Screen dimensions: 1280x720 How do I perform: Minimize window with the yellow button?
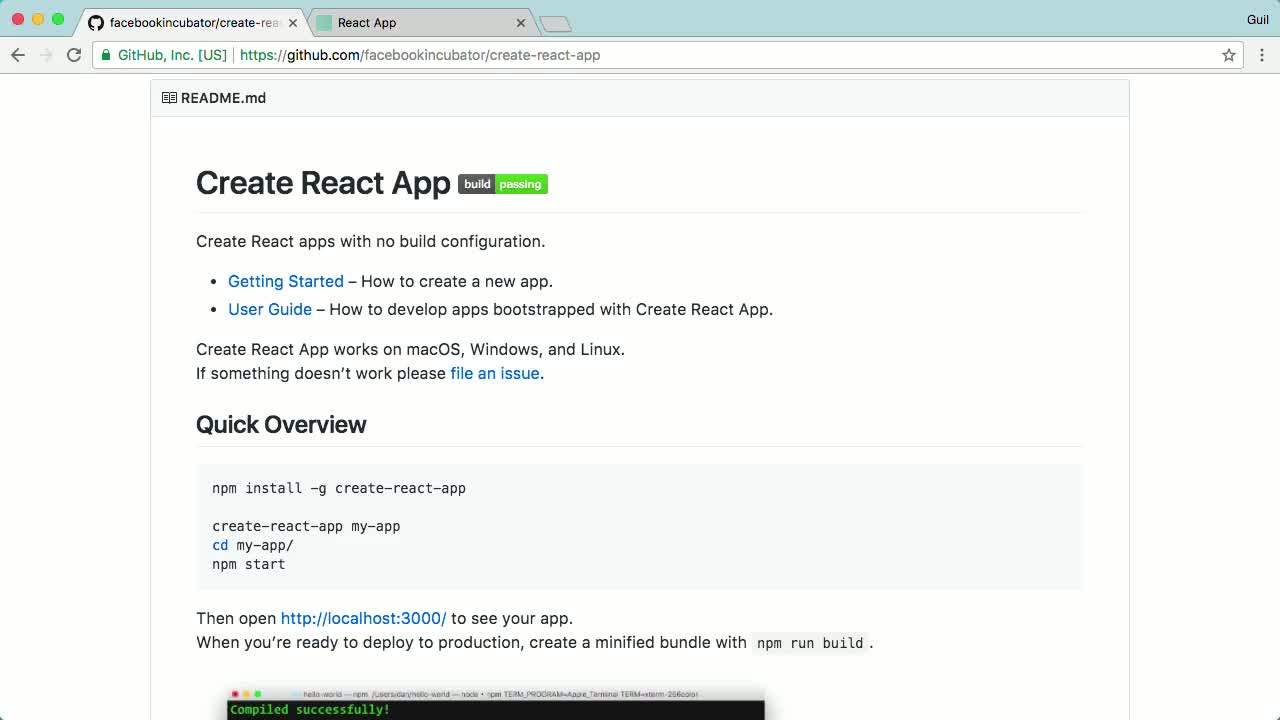38,19
